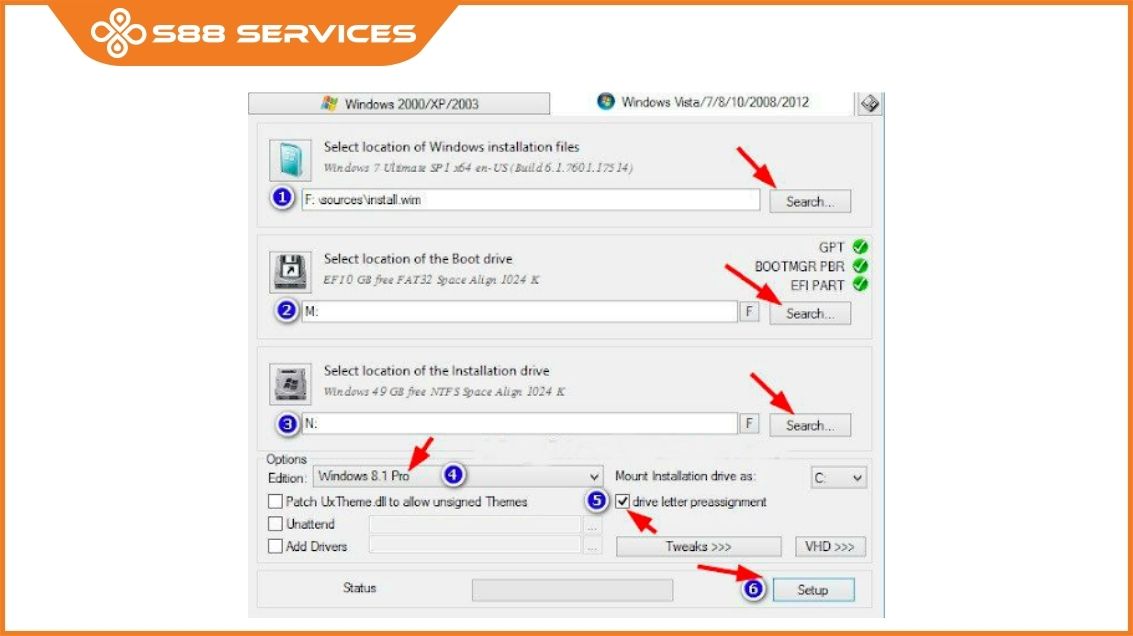
Task: Switch to the Windows 2000/XP/2003 tab
Action: click(399, 103)
